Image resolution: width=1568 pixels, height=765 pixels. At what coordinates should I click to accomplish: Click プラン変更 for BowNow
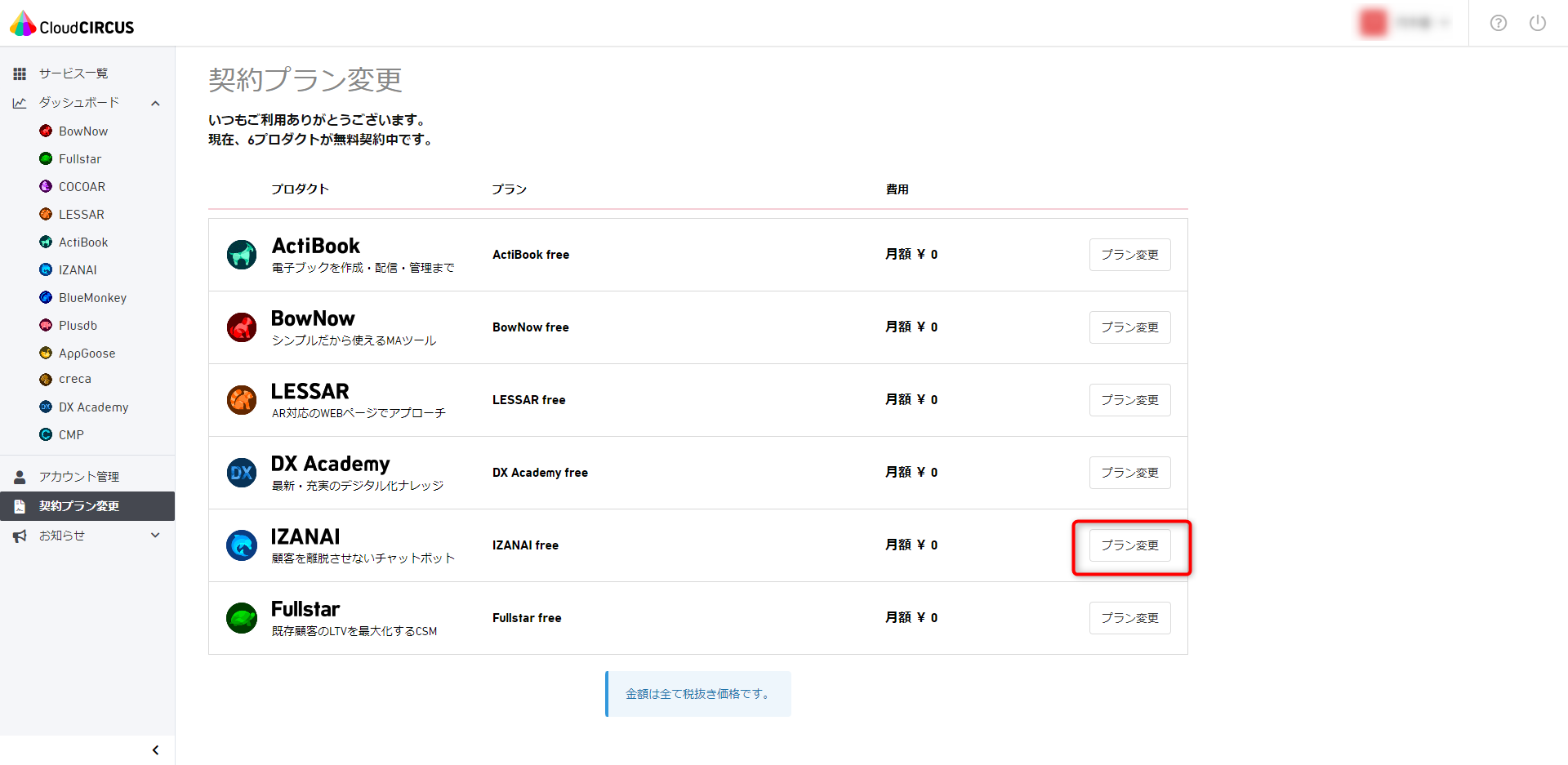(x=1129, y=327)
